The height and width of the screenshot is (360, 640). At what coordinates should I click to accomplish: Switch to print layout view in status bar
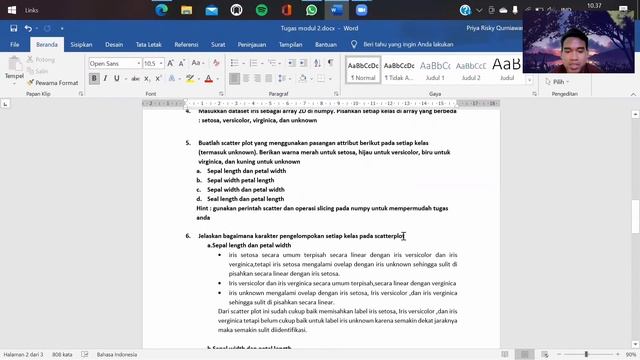point(524,354)
